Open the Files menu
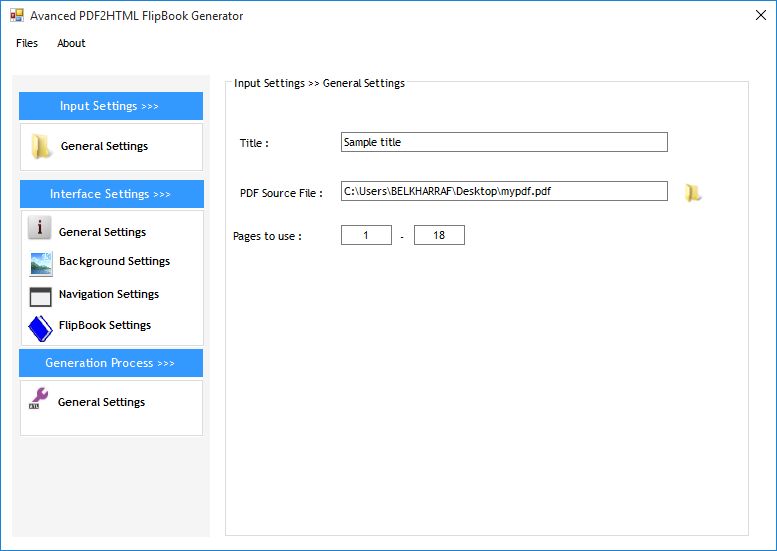 [x=27, y=43]
